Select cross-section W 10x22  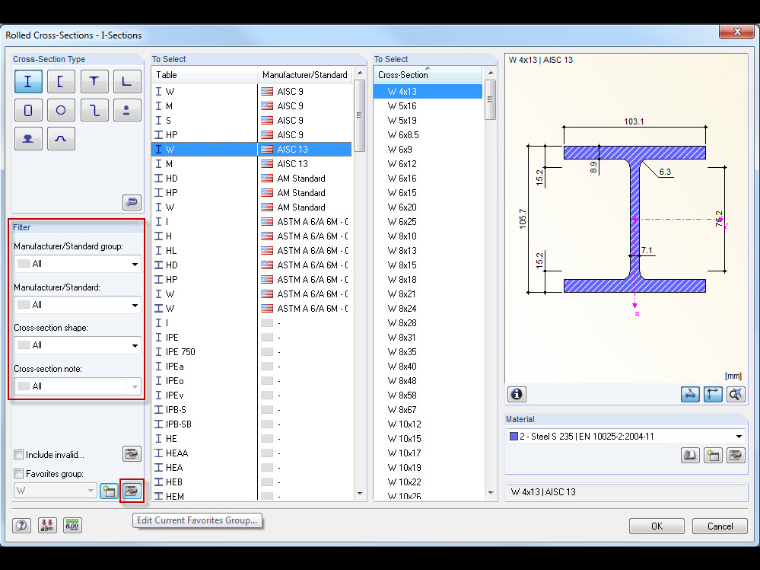click(x=428, y=482)
